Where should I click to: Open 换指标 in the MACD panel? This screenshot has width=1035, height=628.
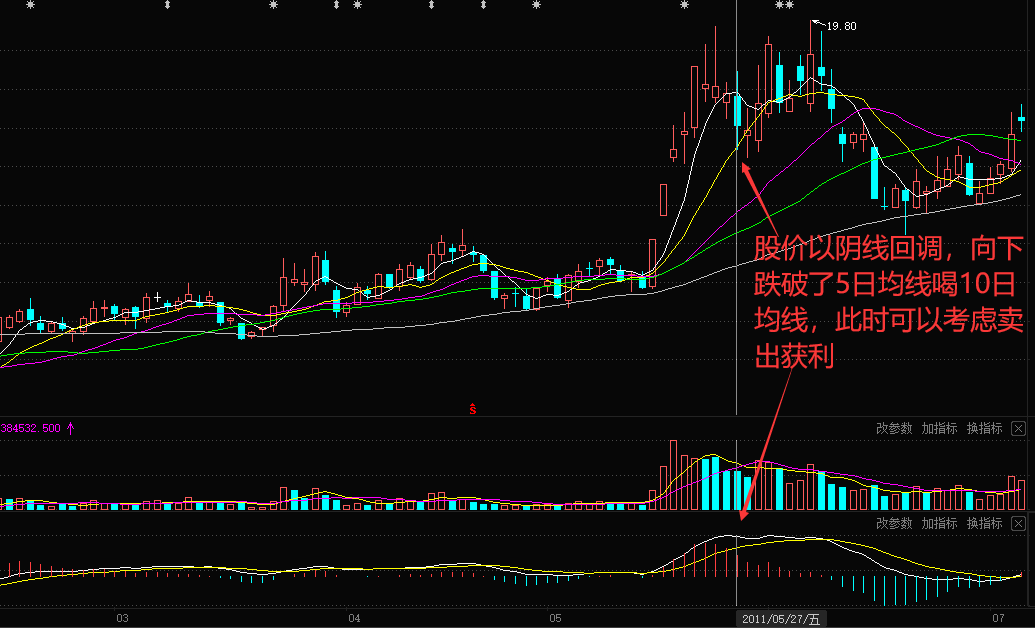[x=984, y=523]
